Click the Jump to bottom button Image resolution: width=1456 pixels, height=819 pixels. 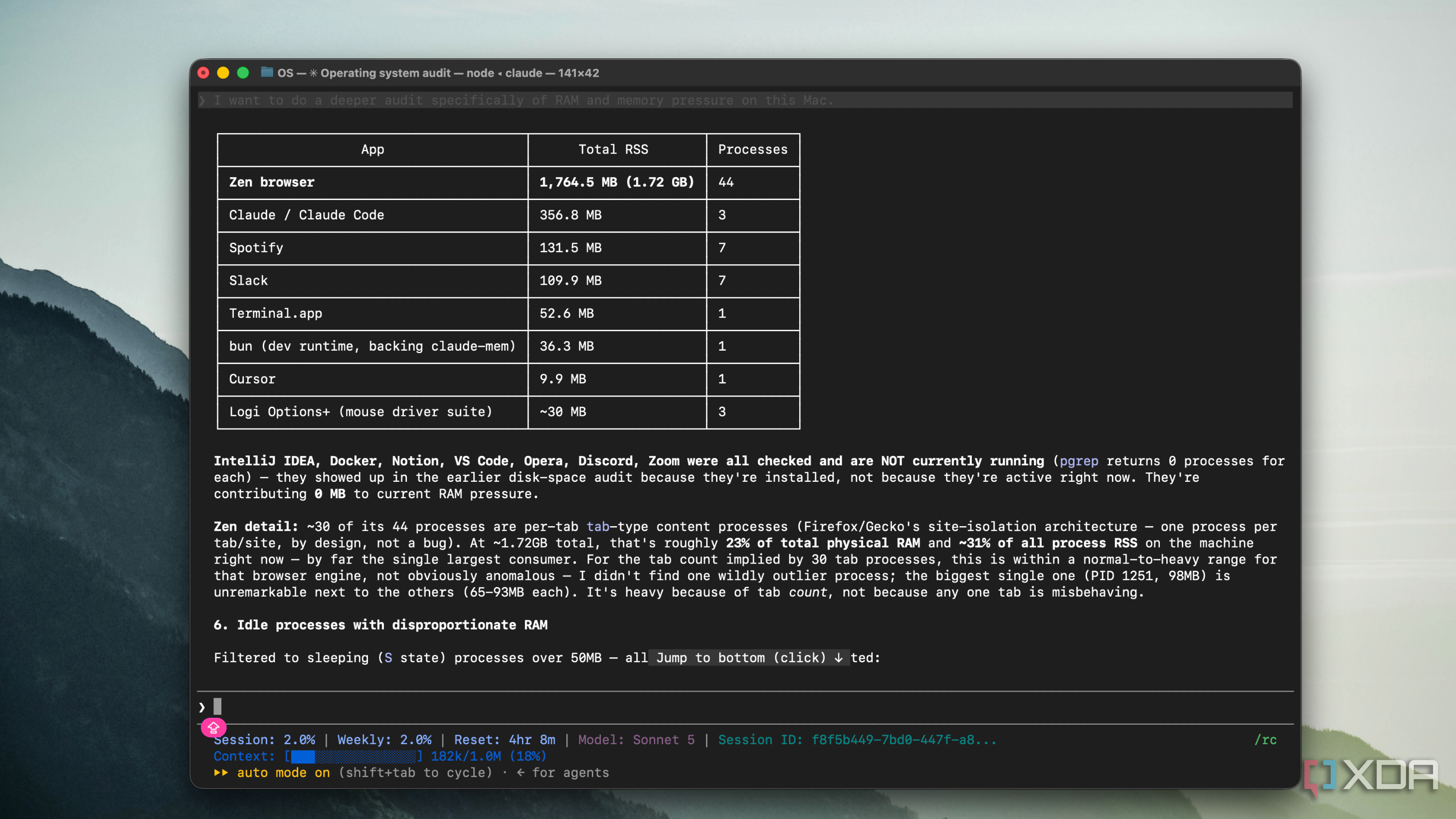click(x=749, y=657)
